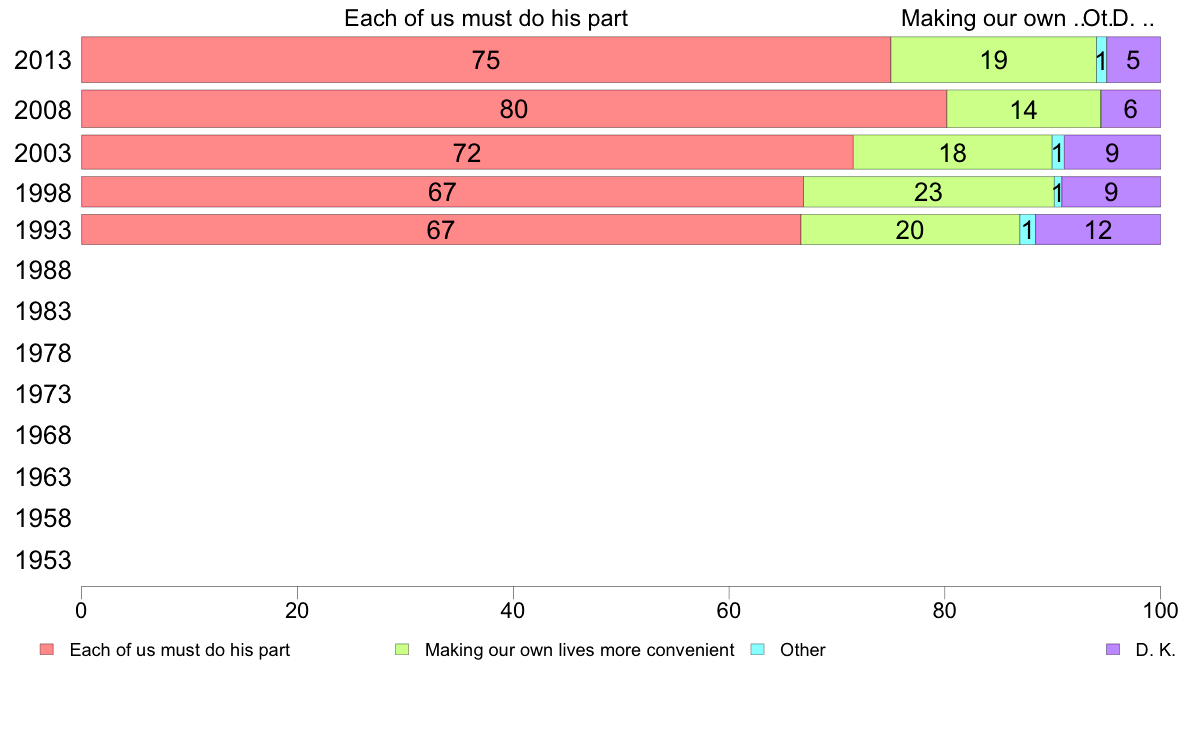
Task: Click the 2008 purple segment labeled 6
Action: (x=1130, y=109)
